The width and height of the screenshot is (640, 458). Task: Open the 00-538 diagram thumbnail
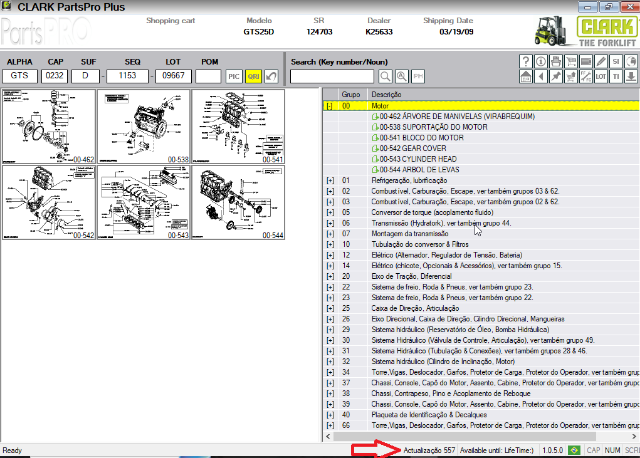pyautogui.click(x=143, y=127)
